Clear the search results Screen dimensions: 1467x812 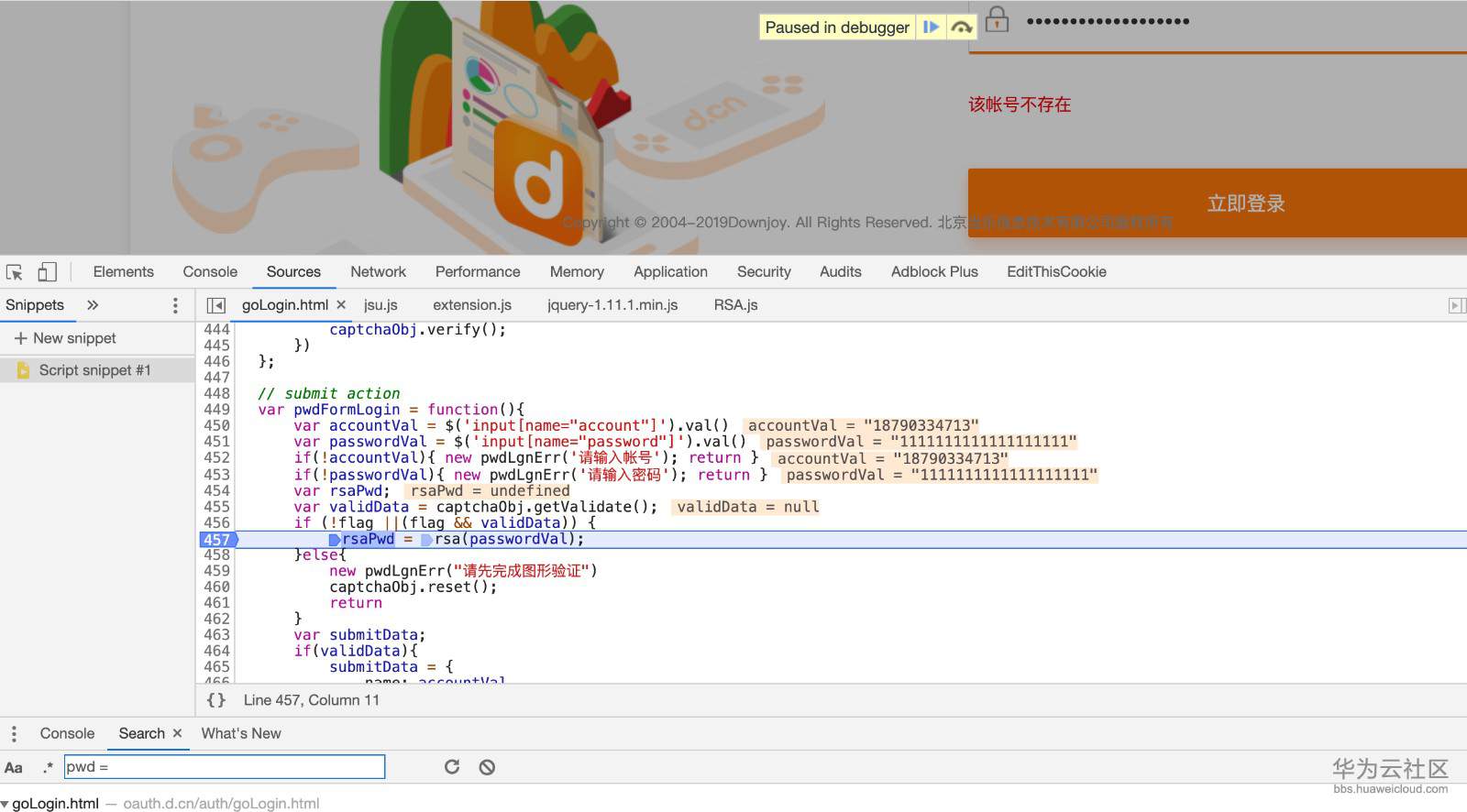coord(487,767)
